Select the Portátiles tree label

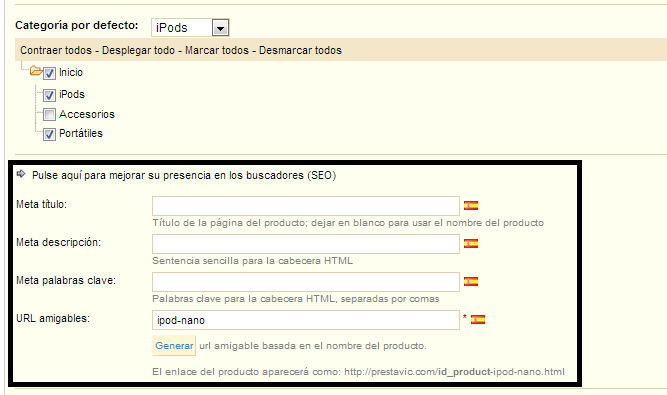click(81, 133)
